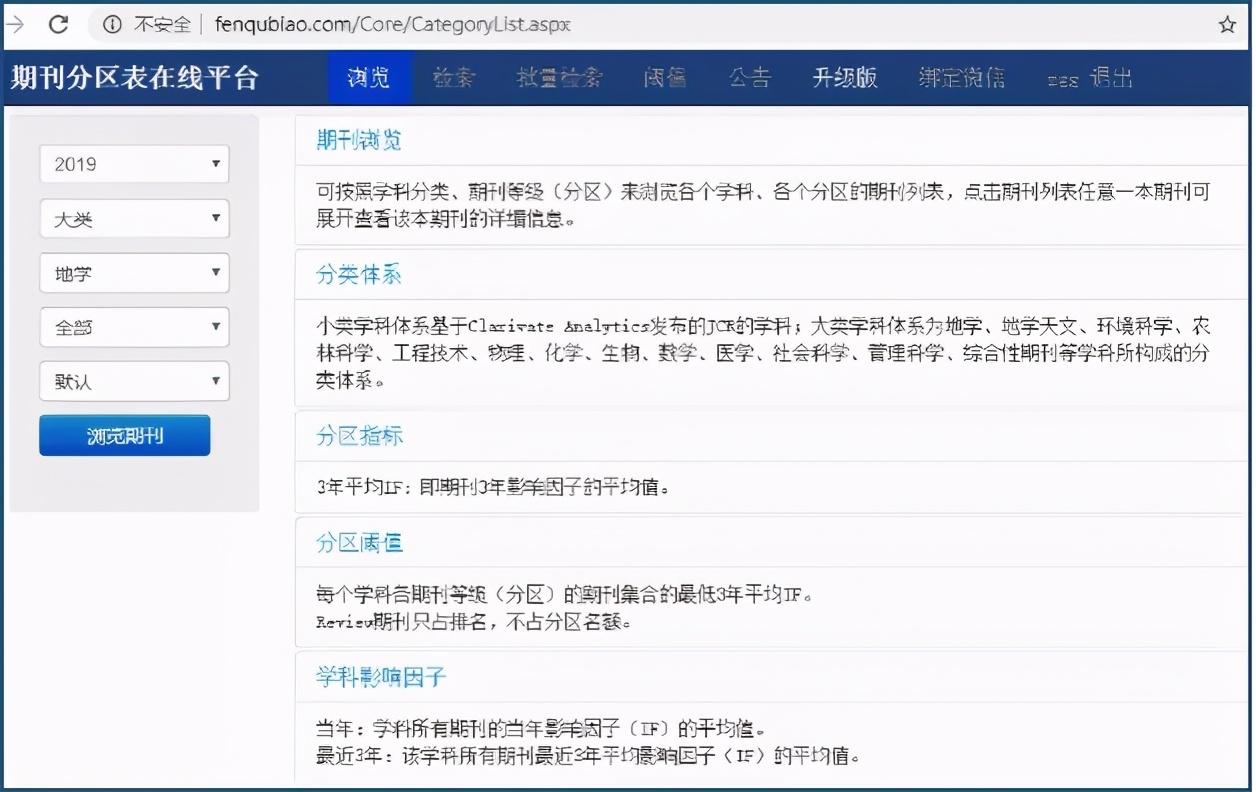
Task: Click the 分类体系 section heading link
Action: [x=357, y=275]
